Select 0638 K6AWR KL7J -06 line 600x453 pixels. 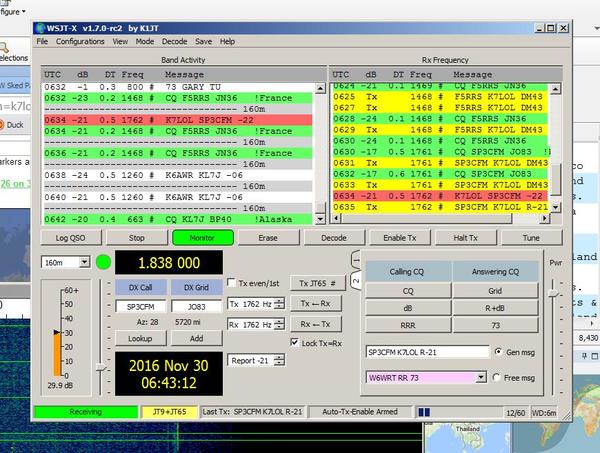(x=178, y=175)
